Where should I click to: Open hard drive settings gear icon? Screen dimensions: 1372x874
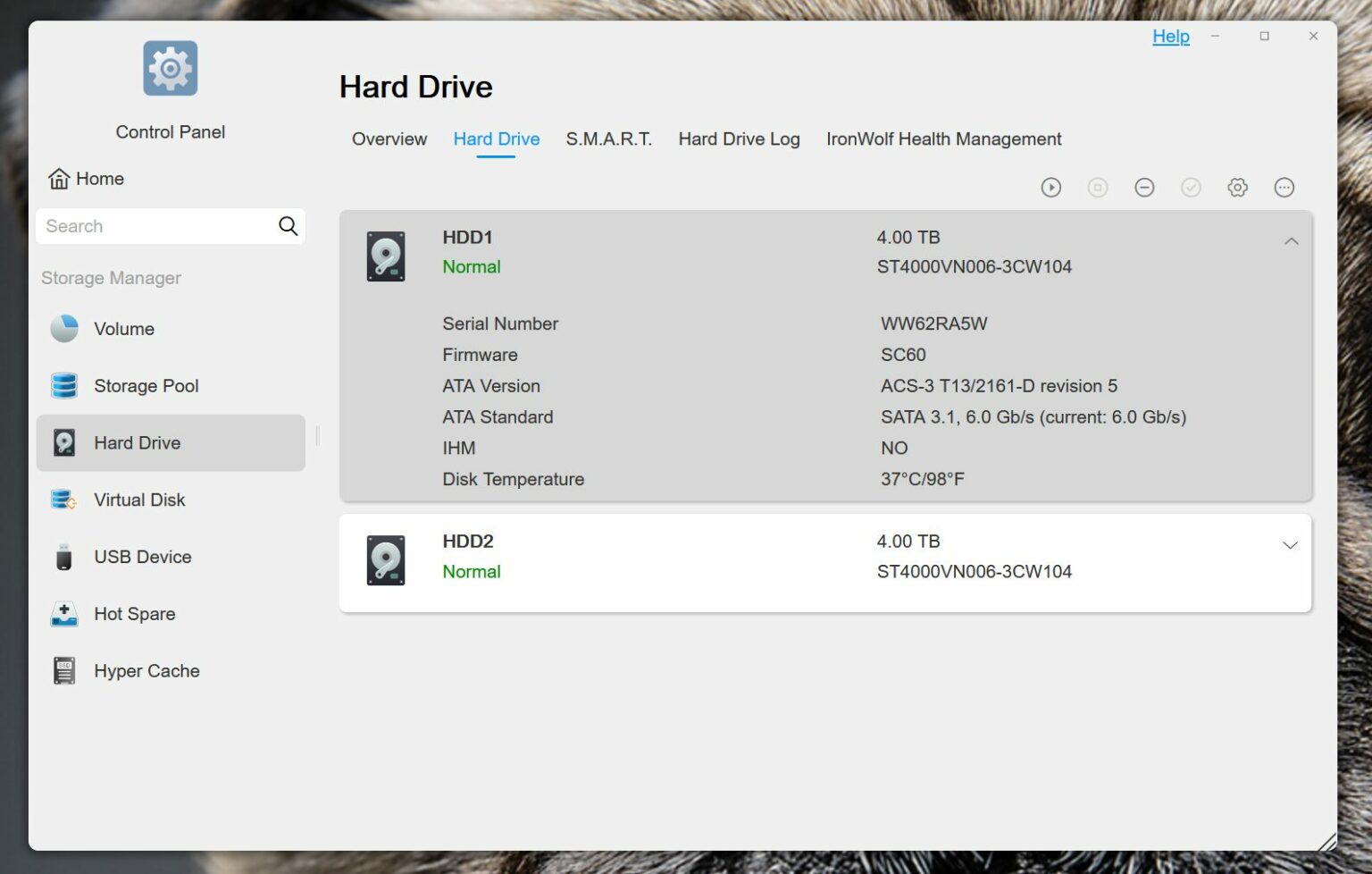(x=1237, y=188)
